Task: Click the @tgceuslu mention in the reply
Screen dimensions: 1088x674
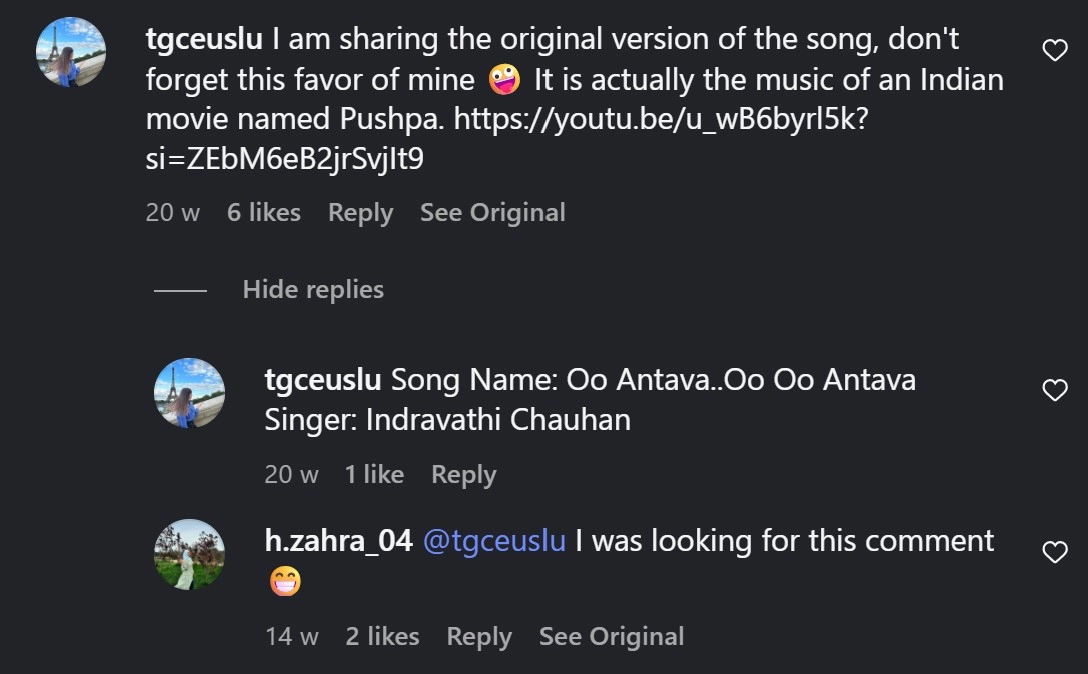Action: point(494,541)
